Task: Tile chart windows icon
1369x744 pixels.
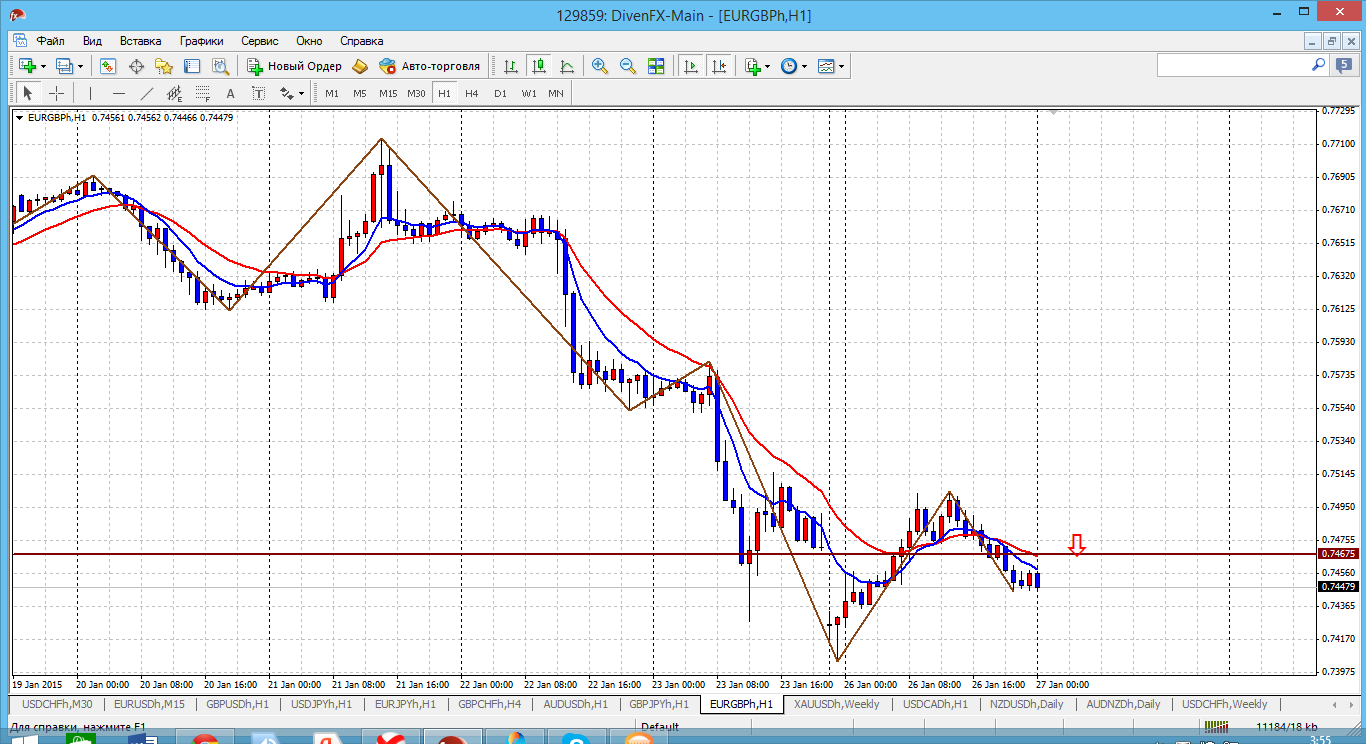Action: (656, 66)
